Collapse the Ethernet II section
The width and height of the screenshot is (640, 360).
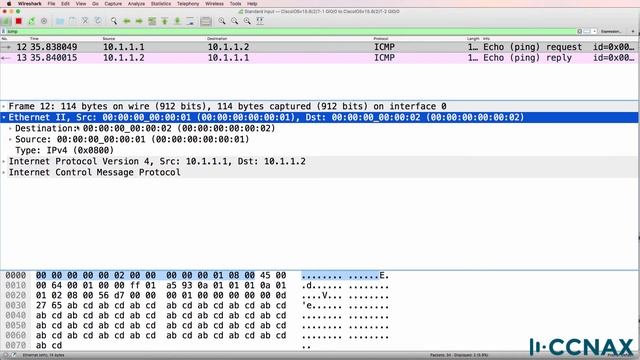[x=4, y=118]
